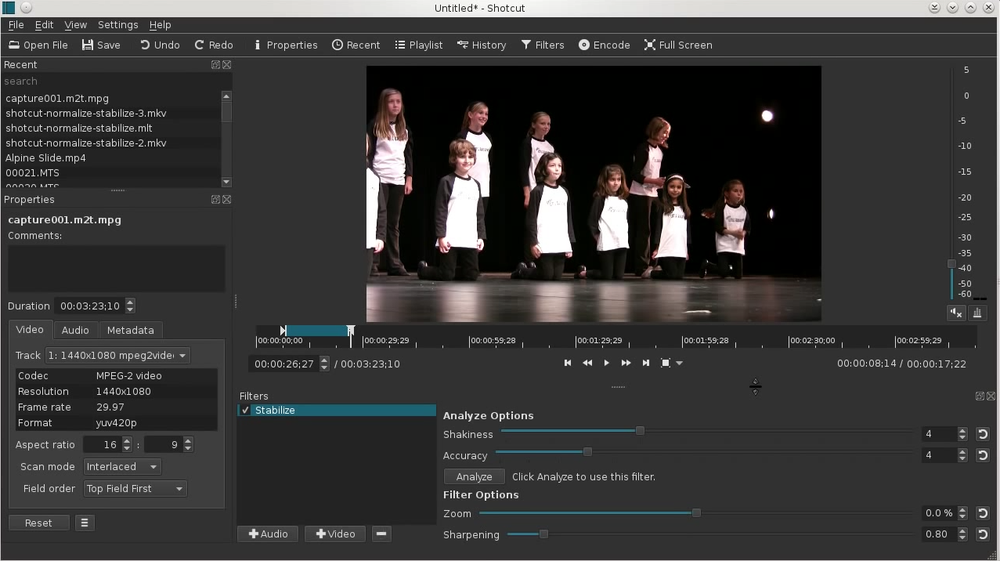Click the Open File toolbar button
The width and height of the screenshot is (1000, 561).
coord(38,45)
